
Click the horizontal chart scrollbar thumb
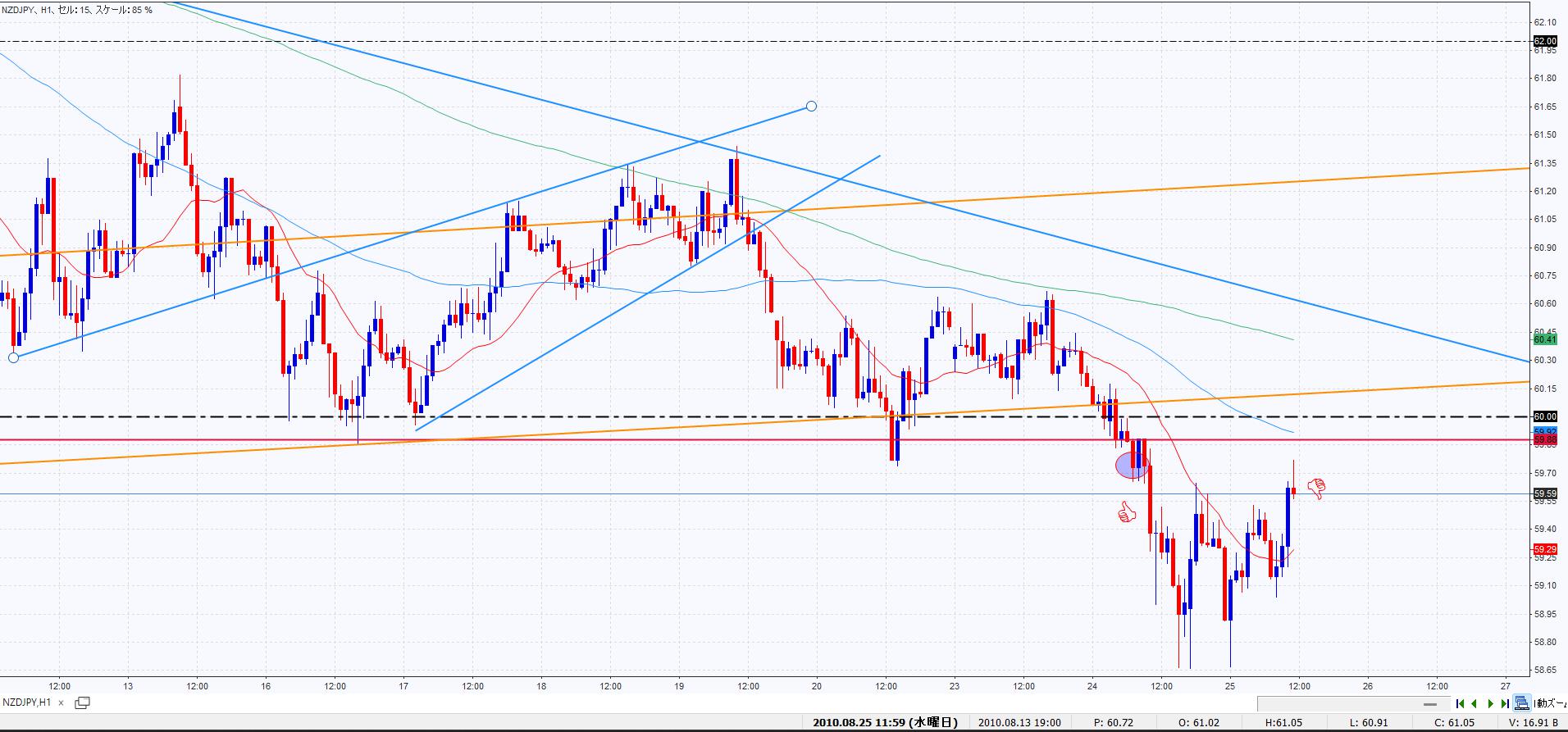1431,704
